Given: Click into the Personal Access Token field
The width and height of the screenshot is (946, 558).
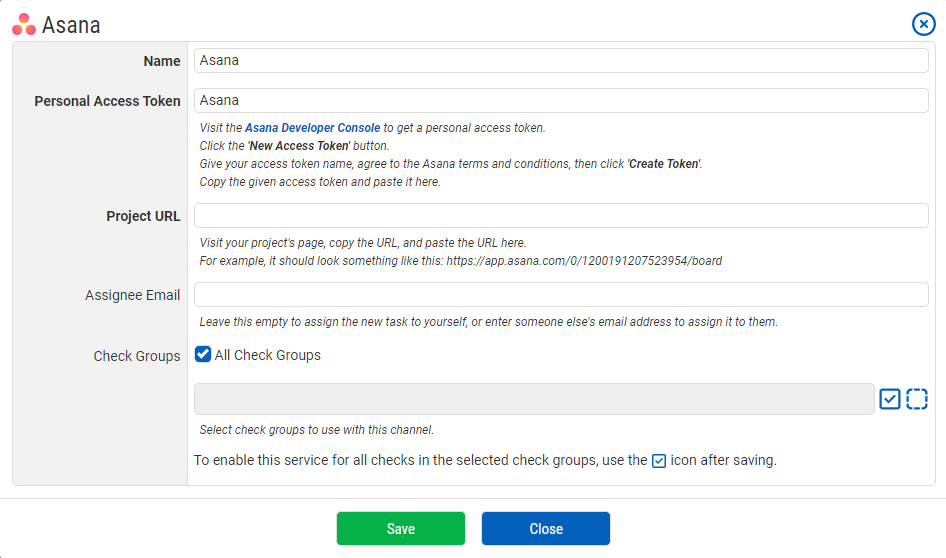Looking at the screenshot, I should tap(561, 101).
